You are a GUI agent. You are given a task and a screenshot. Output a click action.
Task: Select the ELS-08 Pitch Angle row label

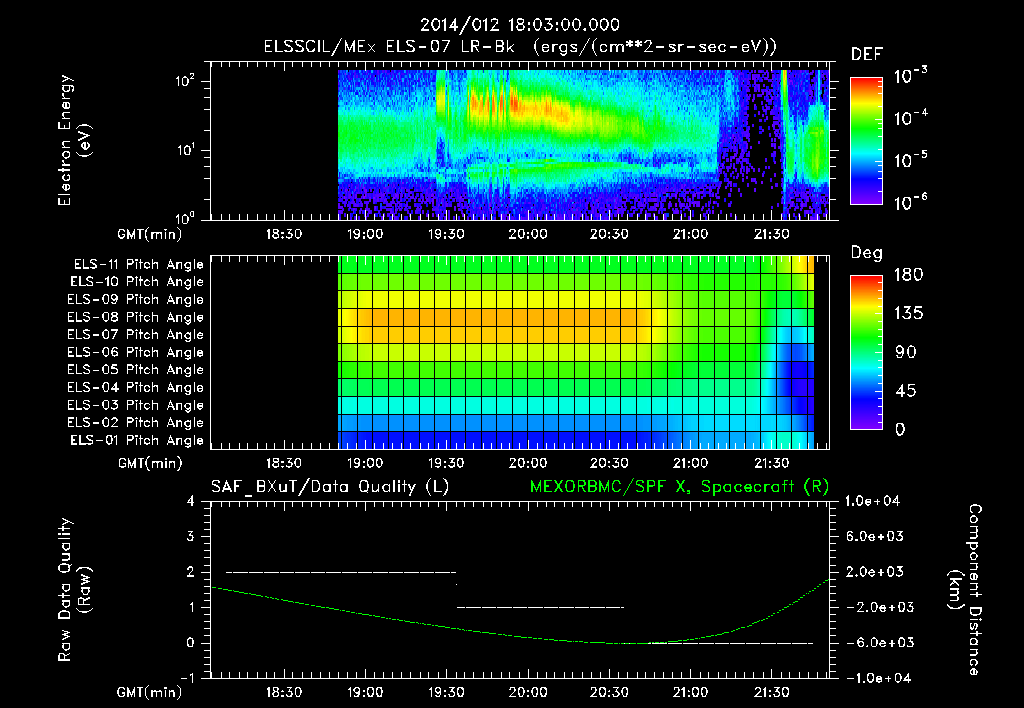135,317
